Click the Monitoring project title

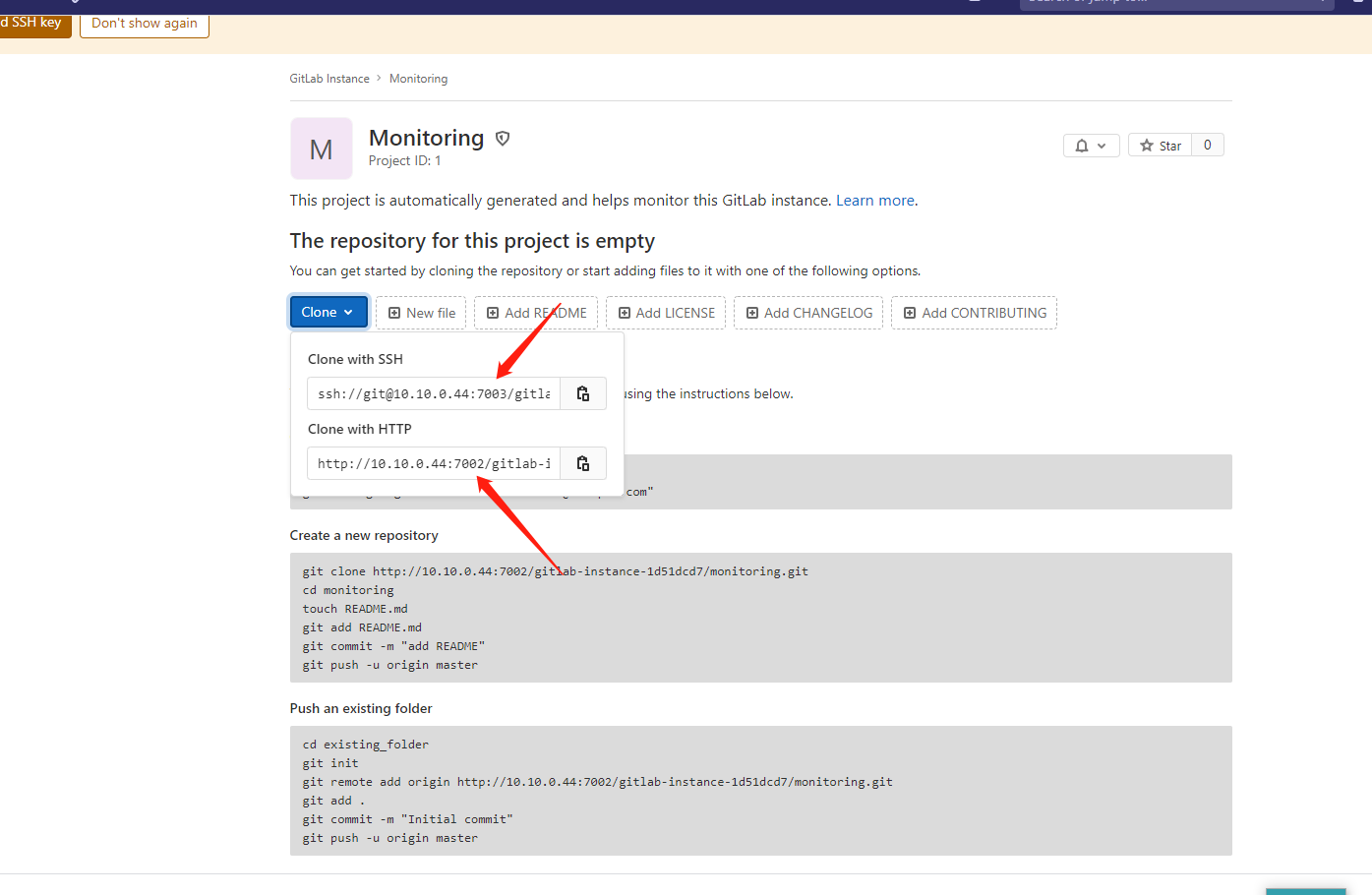[426, 138]
